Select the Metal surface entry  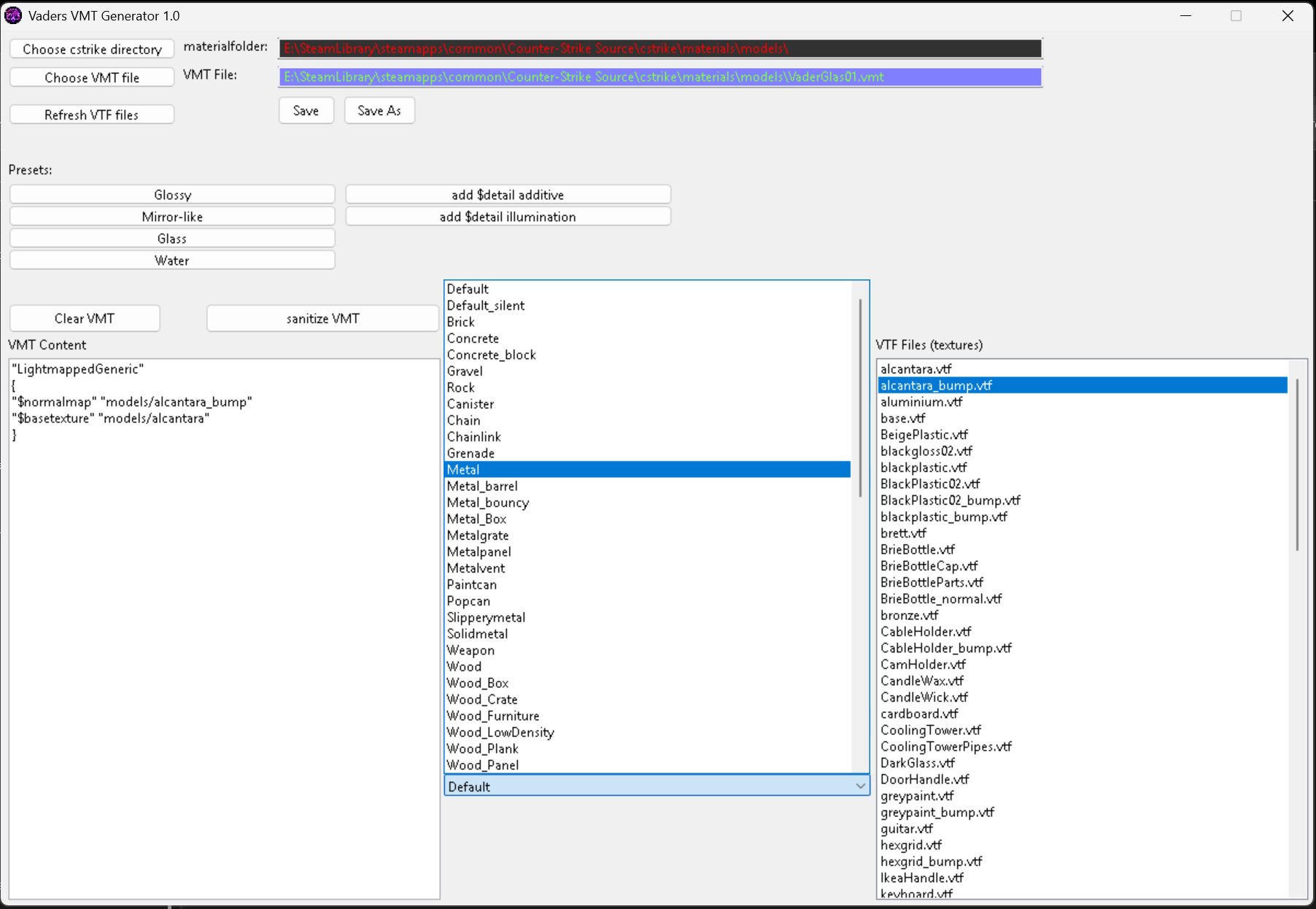click(647, 470)
